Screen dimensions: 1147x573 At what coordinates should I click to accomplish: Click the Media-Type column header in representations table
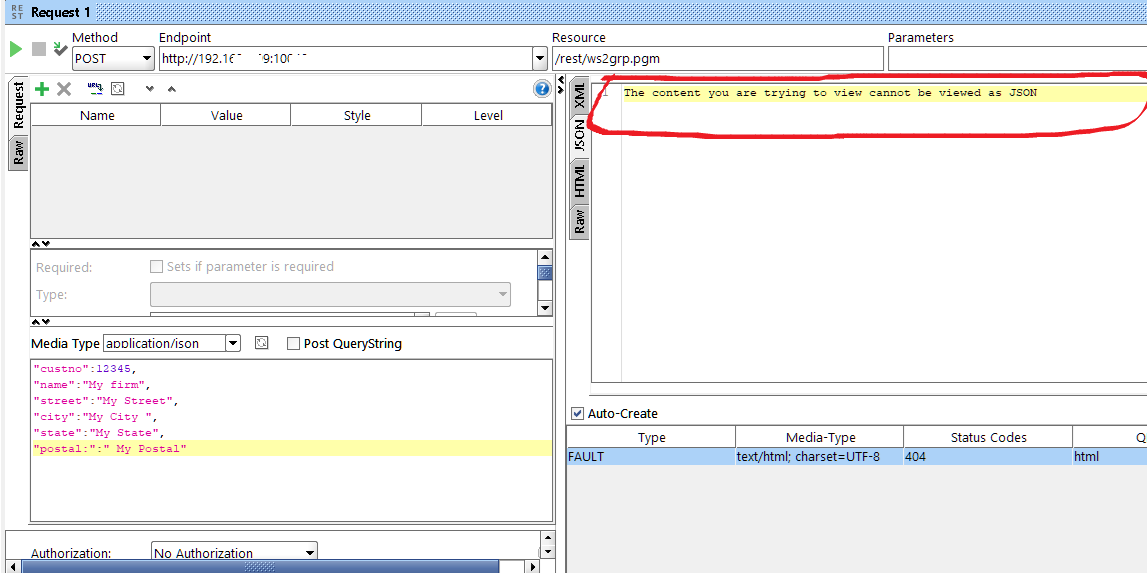tap(820, 438)
